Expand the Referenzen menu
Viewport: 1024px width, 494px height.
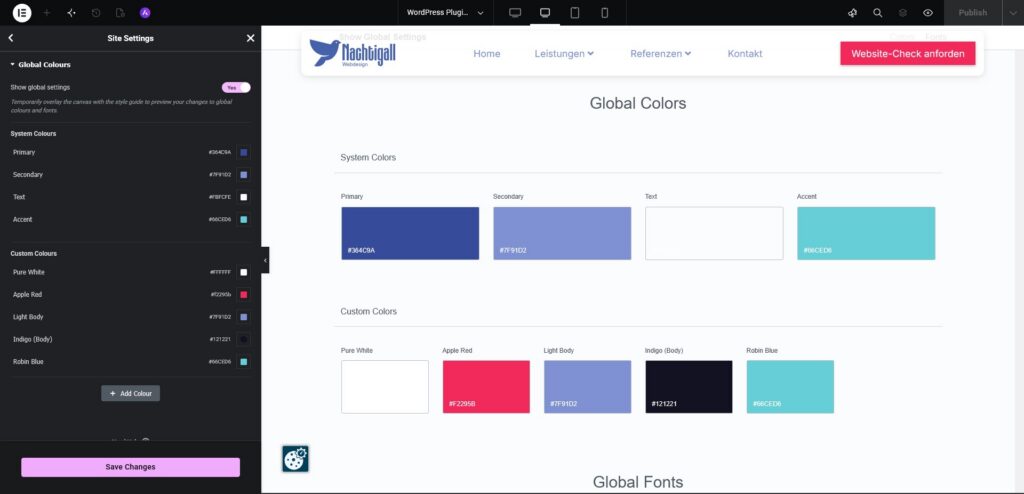coord(660,54)
